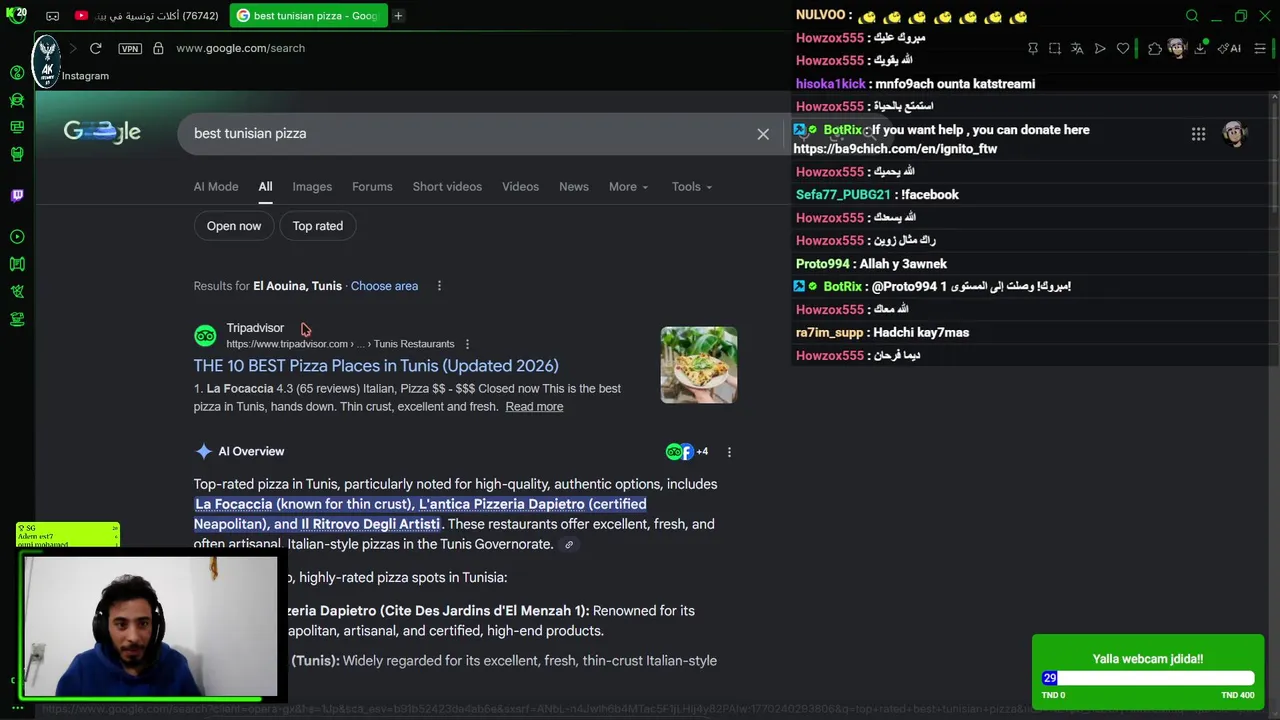Click the Google logo
The image size is (1280, 720).
click(x=102, y=132)
